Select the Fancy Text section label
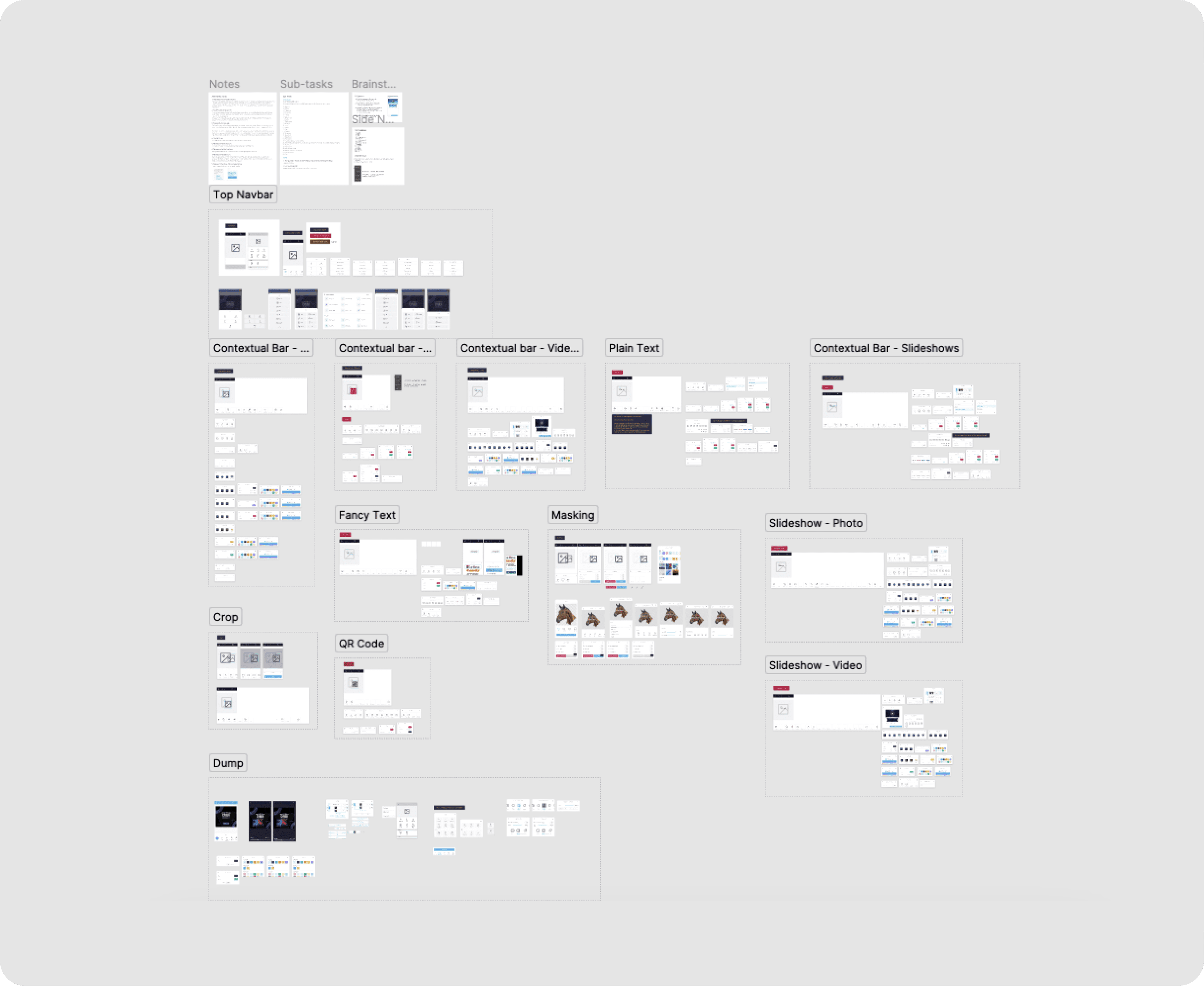 (367, 515)
